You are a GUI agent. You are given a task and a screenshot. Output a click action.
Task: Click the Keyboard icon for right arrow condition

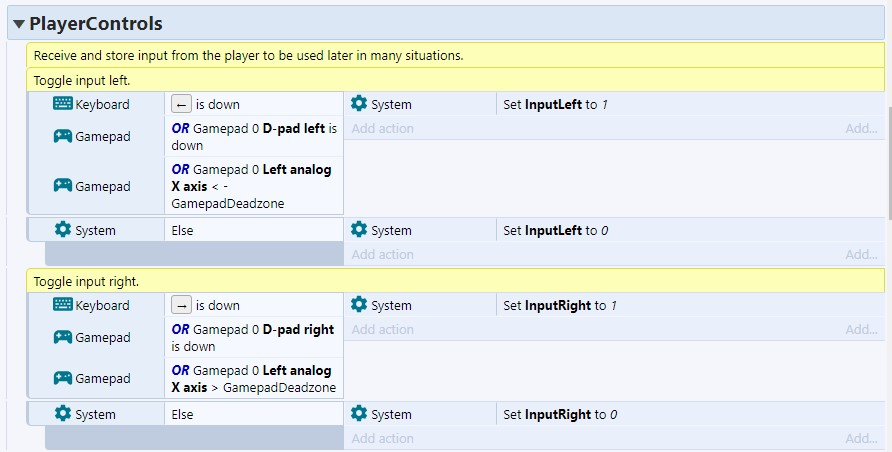[x=63, y=304]
